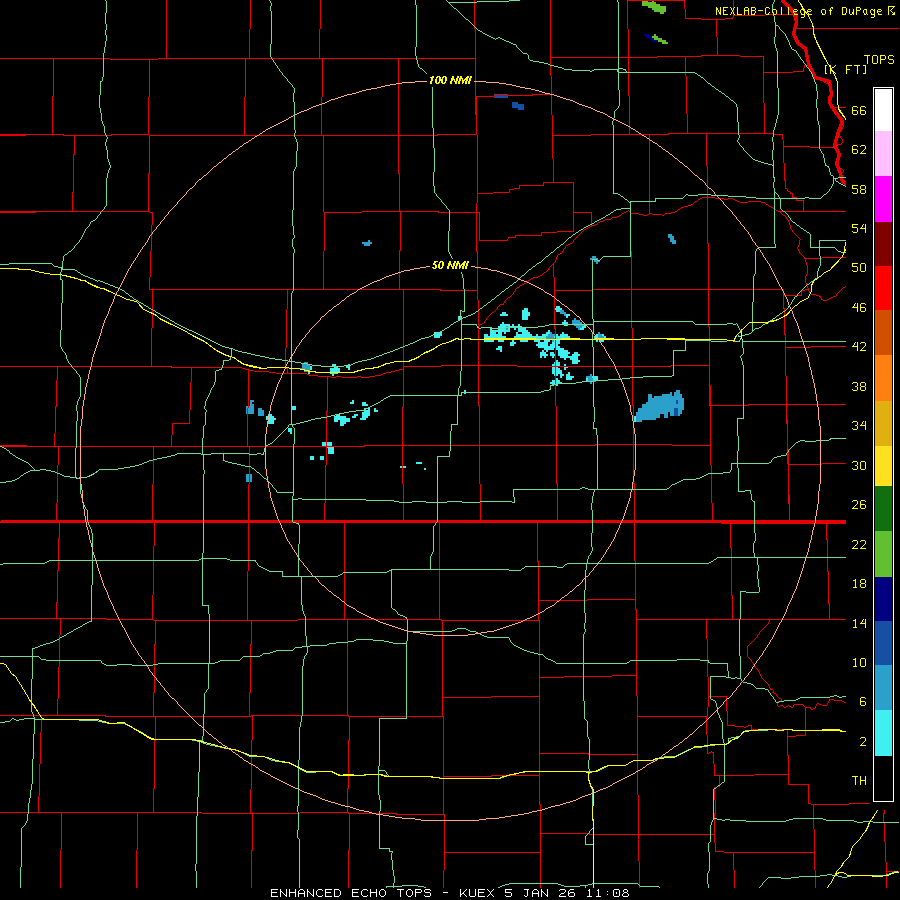900x900 pixels.
Task: Click the 22 legend value
Action: pyautogui.click(x=859, y=544)
